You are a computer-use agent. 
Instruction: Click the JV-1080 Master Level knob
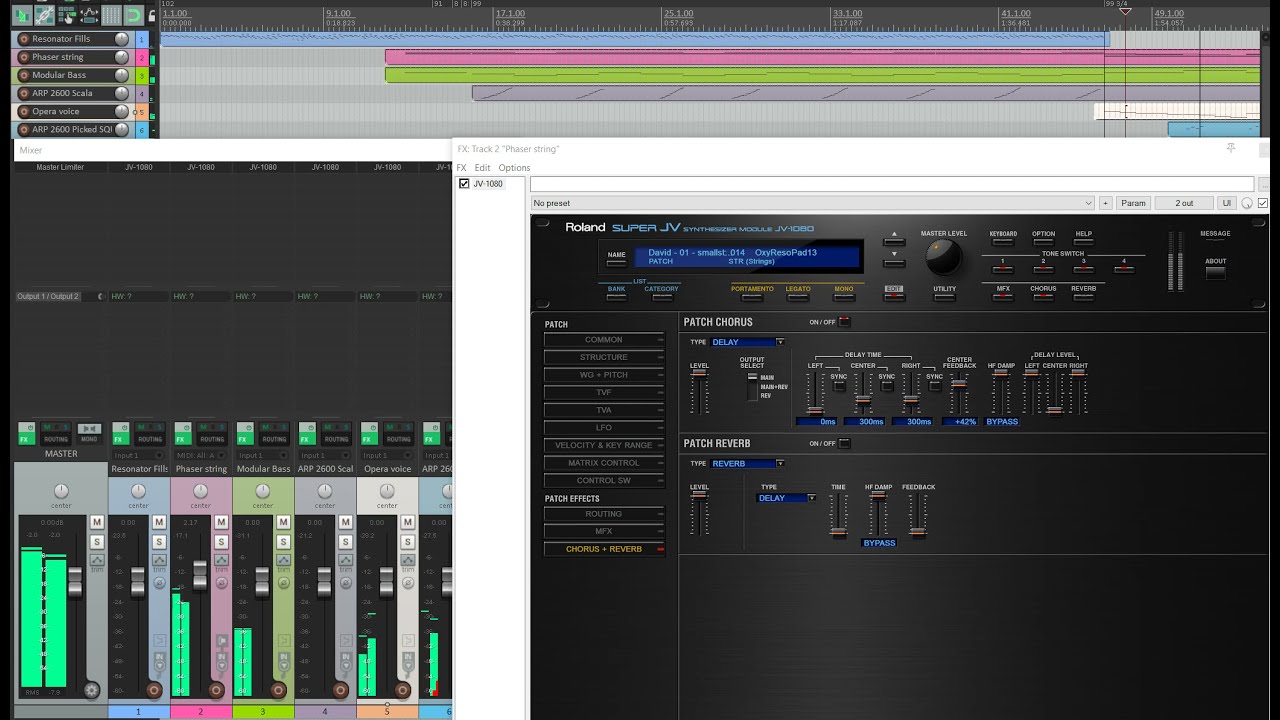pos(944,258)
